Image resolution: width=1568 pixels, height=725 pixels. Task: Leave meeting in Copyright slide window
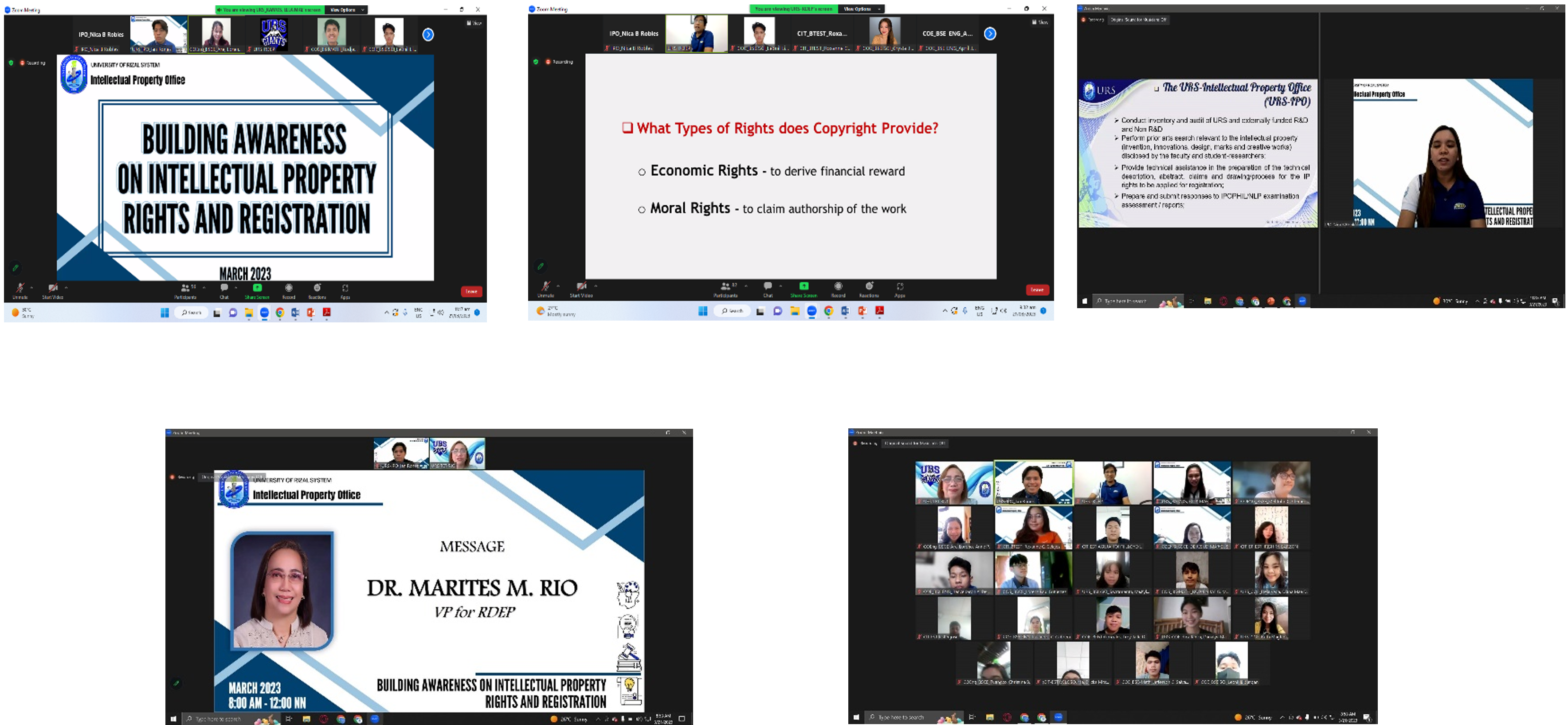click(x=1037, y=290)
